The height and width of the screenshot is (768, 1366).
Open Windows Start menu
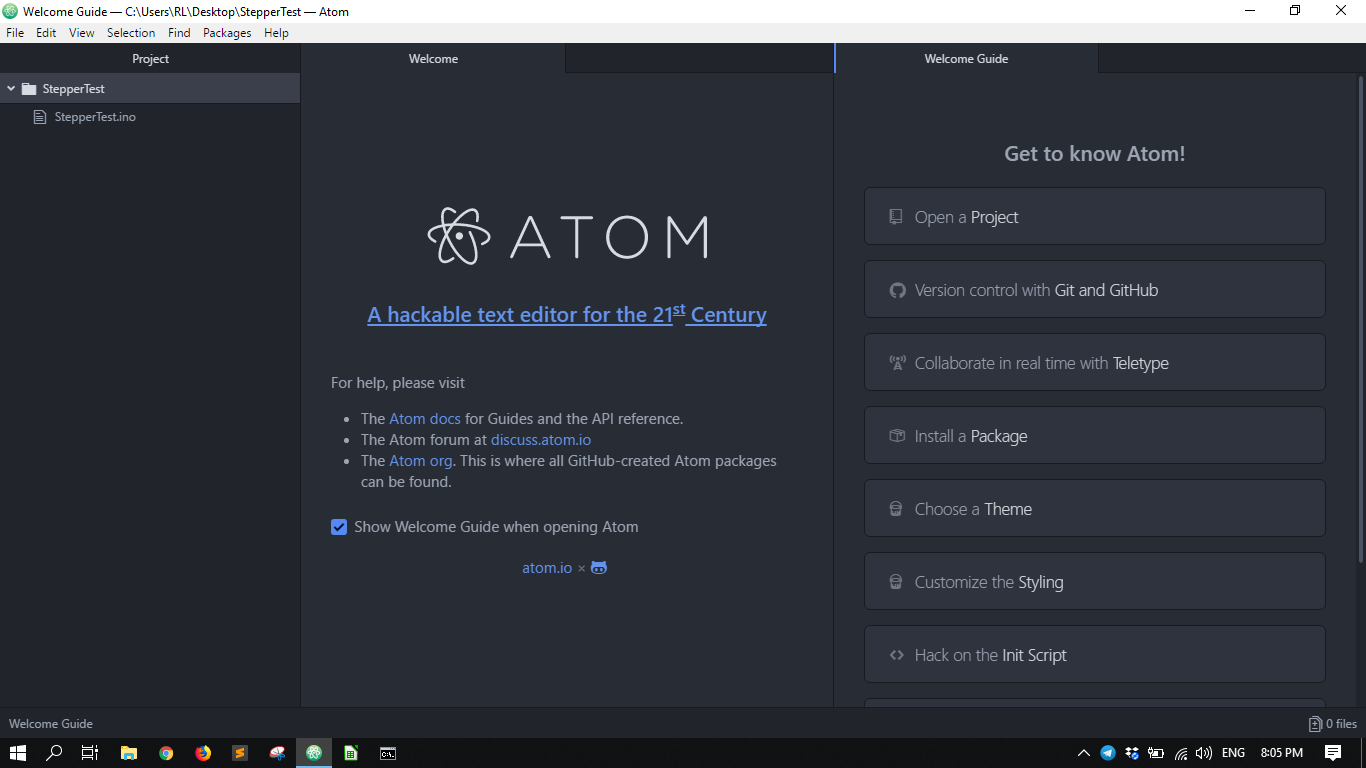click(x=17, y=753)
